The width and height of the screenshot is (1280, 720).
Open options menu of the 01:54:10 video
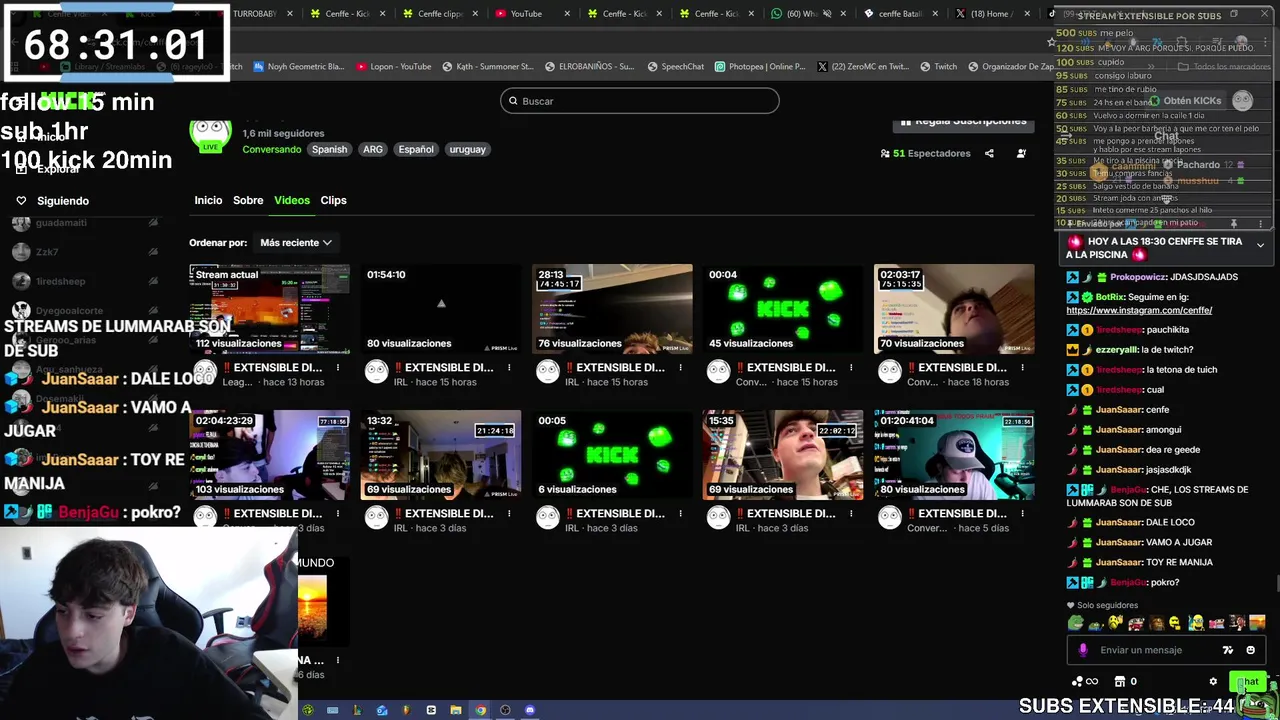click(509, 368)
